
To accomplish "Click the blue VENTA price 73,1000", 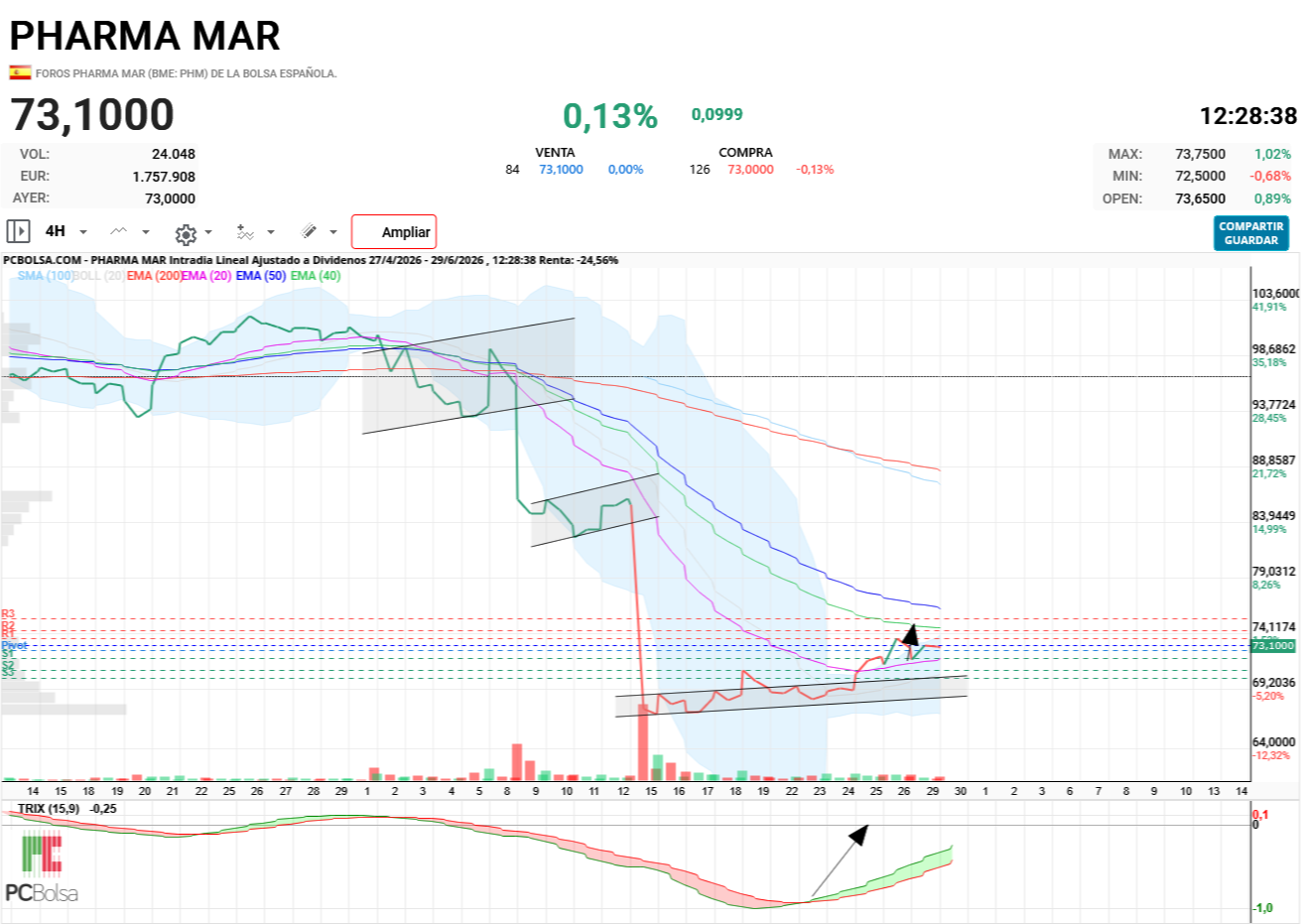I will coord(562,170).
